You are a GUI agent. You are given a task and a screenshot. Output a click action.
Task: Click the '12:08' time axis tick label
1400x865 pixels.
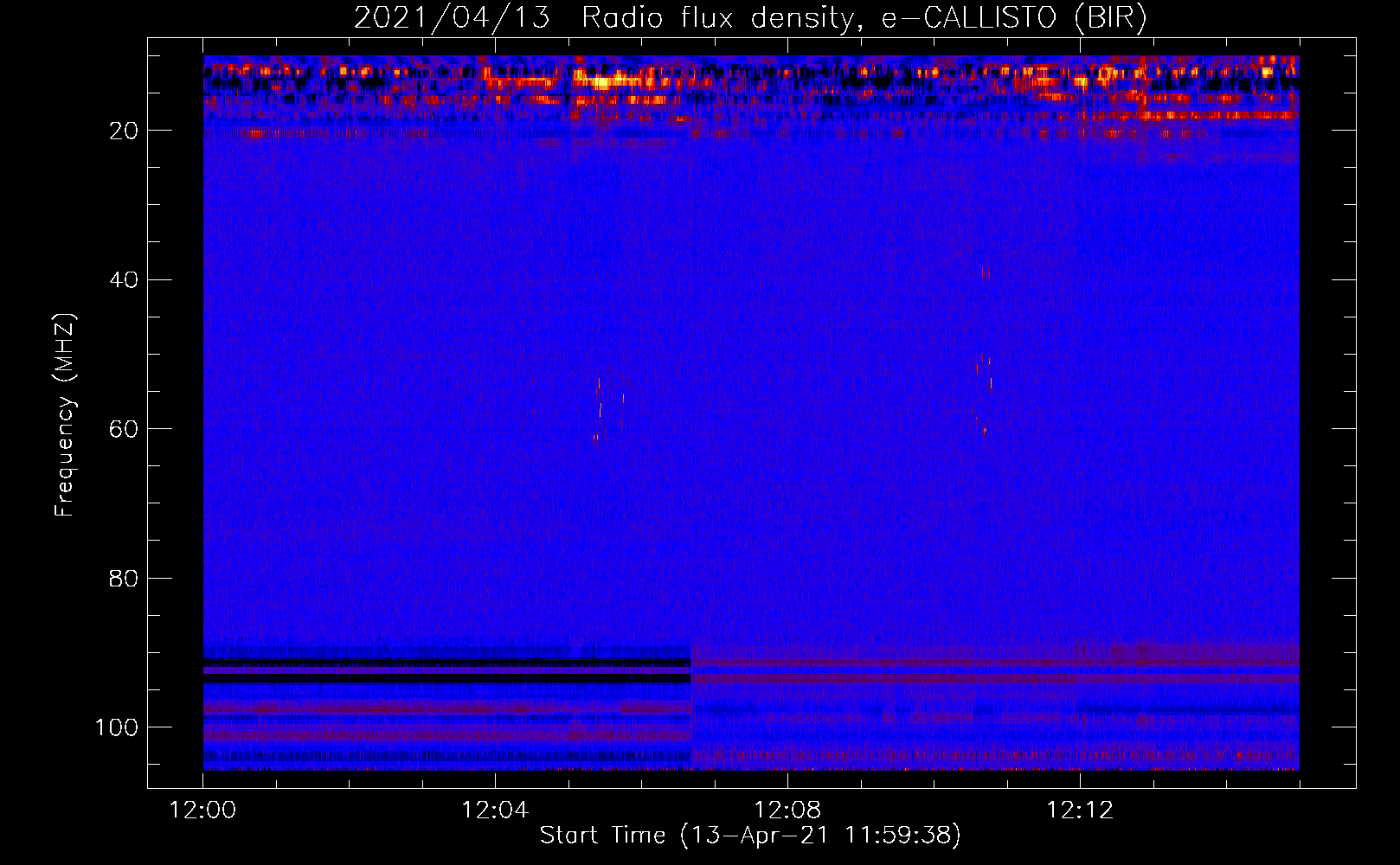pos(787,811)
